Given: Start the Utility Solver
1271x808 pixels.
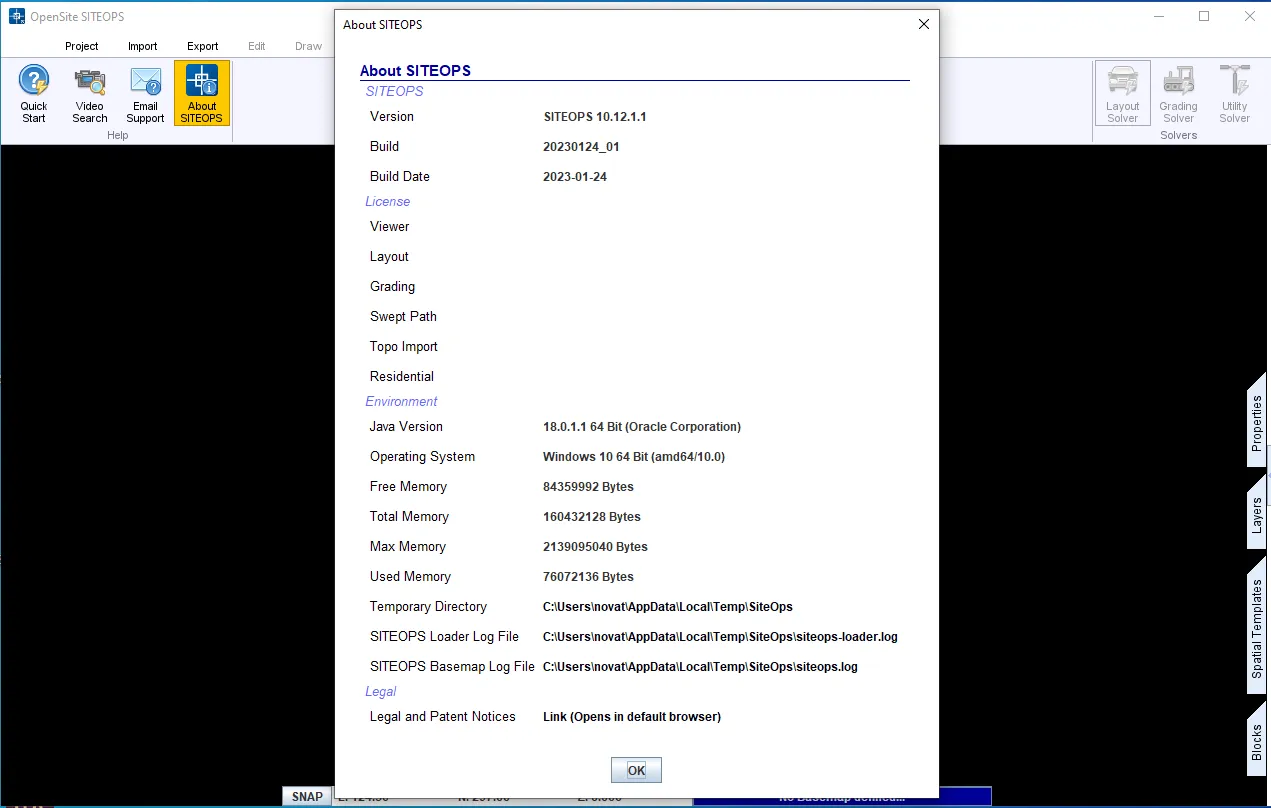Looking at the screenshot, I should click(x=1234, y=94).
